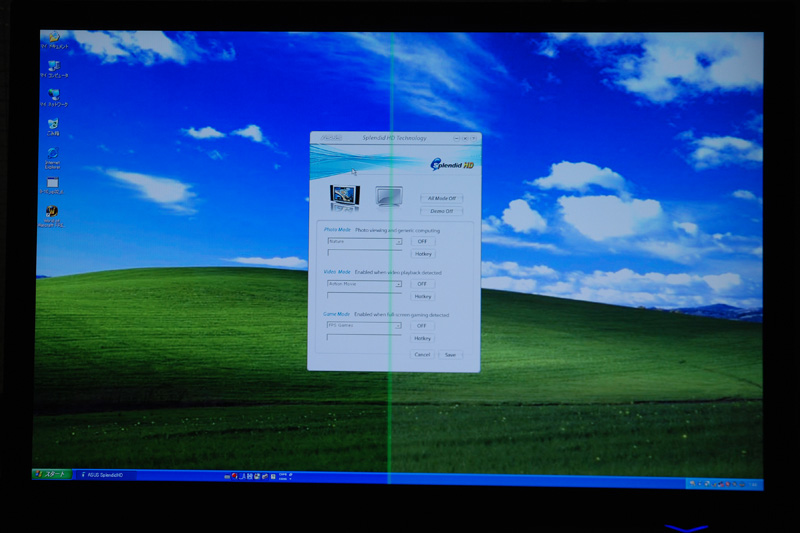The height and width of the screenshot is (533, 800).
Task: Open the Video Mode Action Movie dropdown
Action: [364, 284]
